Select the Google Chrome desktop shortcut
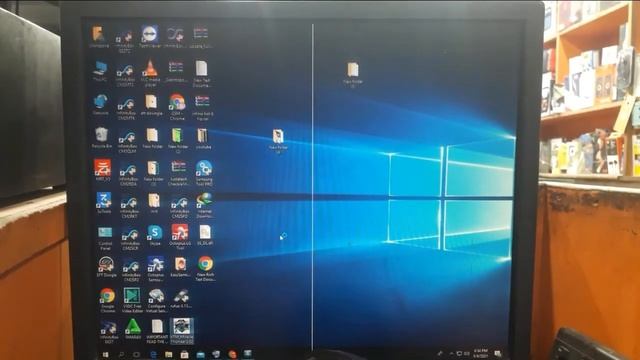 [x=107, y=300]
